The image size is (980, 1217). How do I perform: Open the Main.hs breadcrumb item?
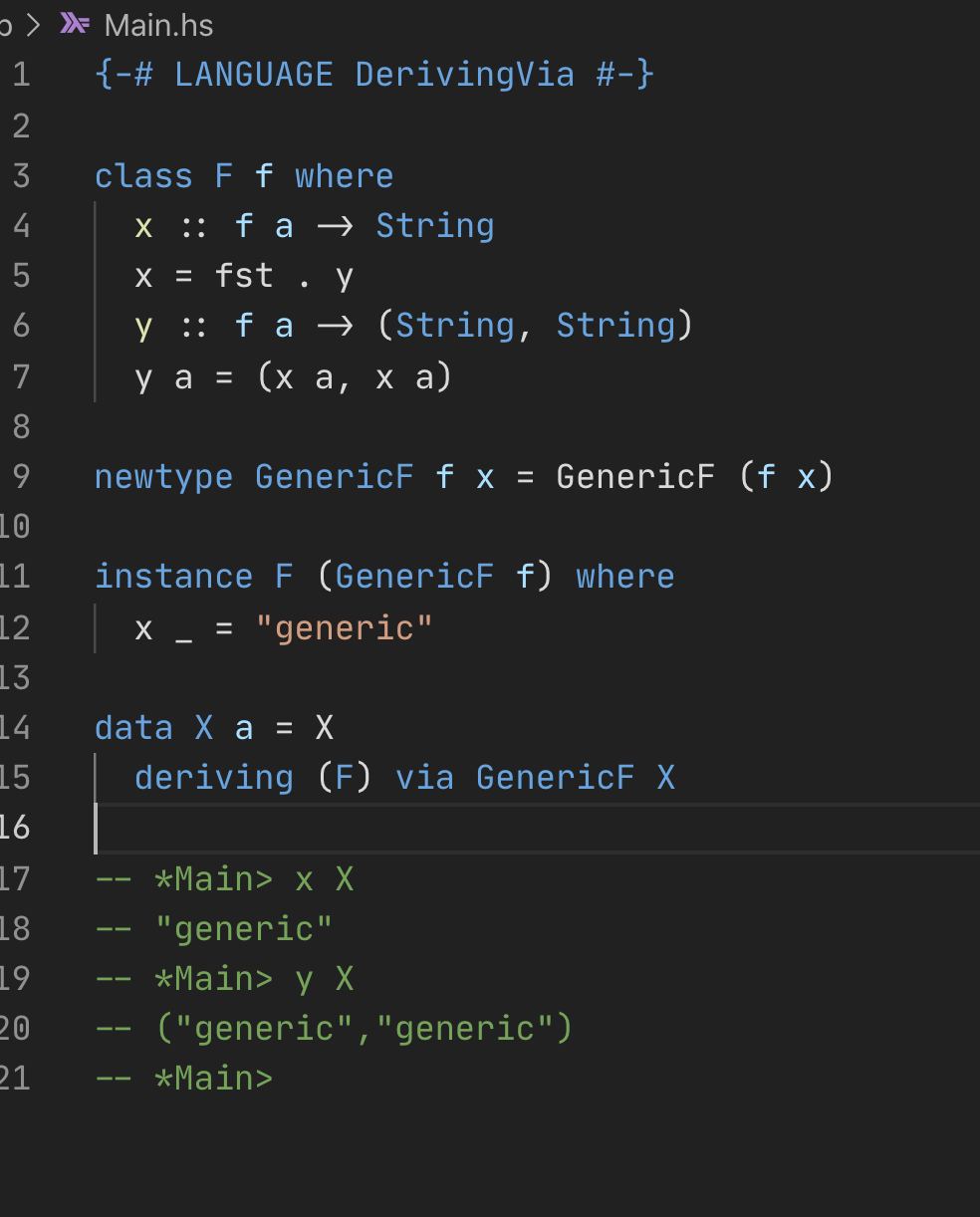pos(158,25)
